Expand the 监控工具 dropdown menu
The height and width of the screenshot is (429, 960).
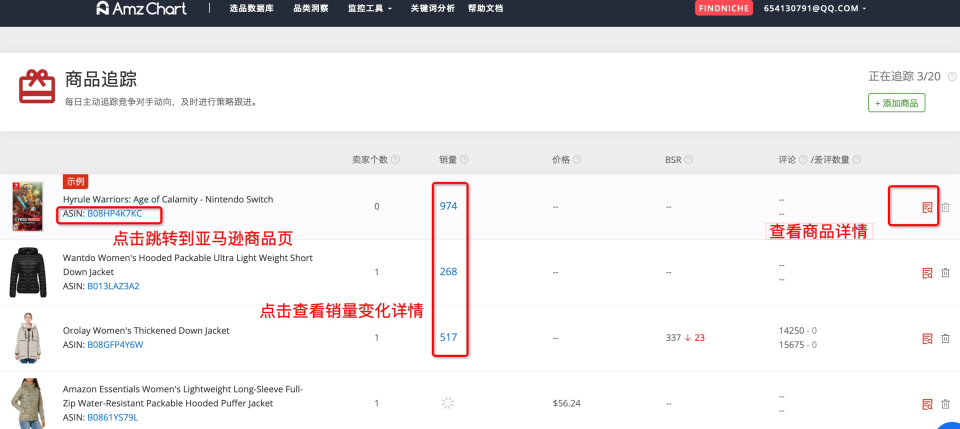pyautogui.click(x=371, y=8)
